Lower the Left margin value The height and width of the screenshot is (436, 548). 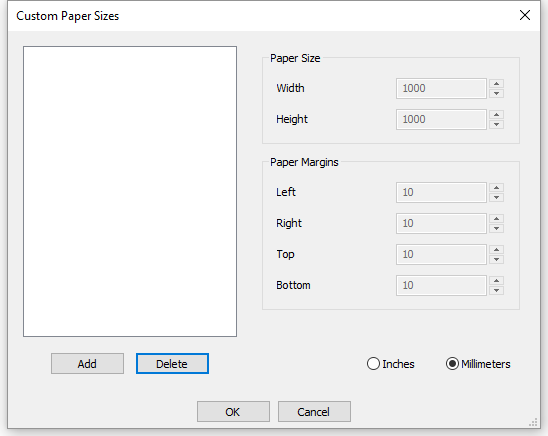tap(496, 197)
